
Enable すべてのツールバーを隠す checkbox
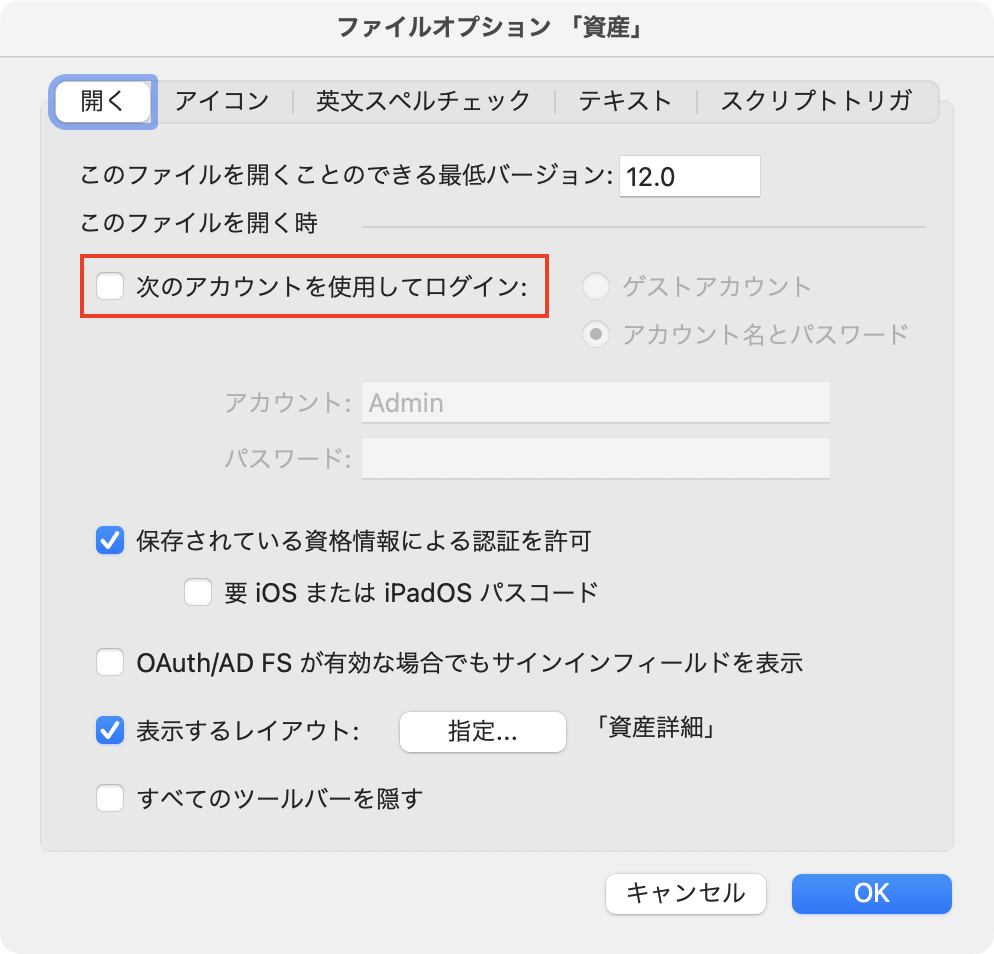coord(110,799)
